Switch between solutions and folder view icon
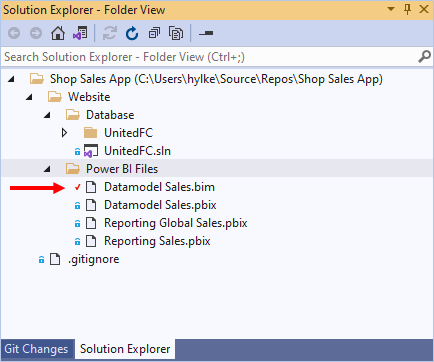The width and height of the screenshot is (434, 362). point(80,33)
